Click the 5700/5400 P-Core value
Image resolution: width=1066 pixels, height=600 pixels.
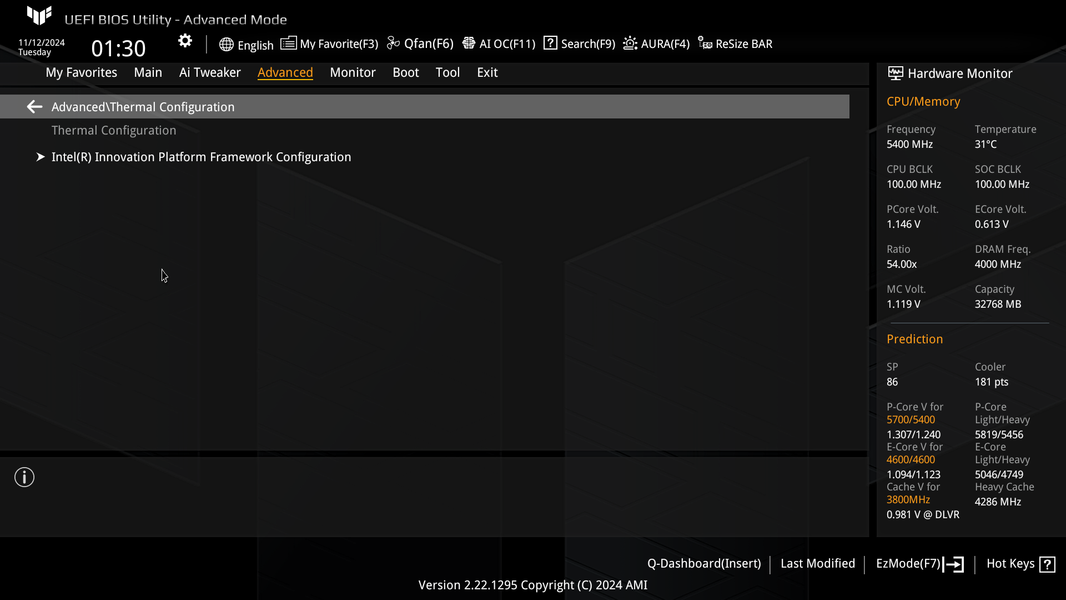pyautogui.click(x=910, y=420)
